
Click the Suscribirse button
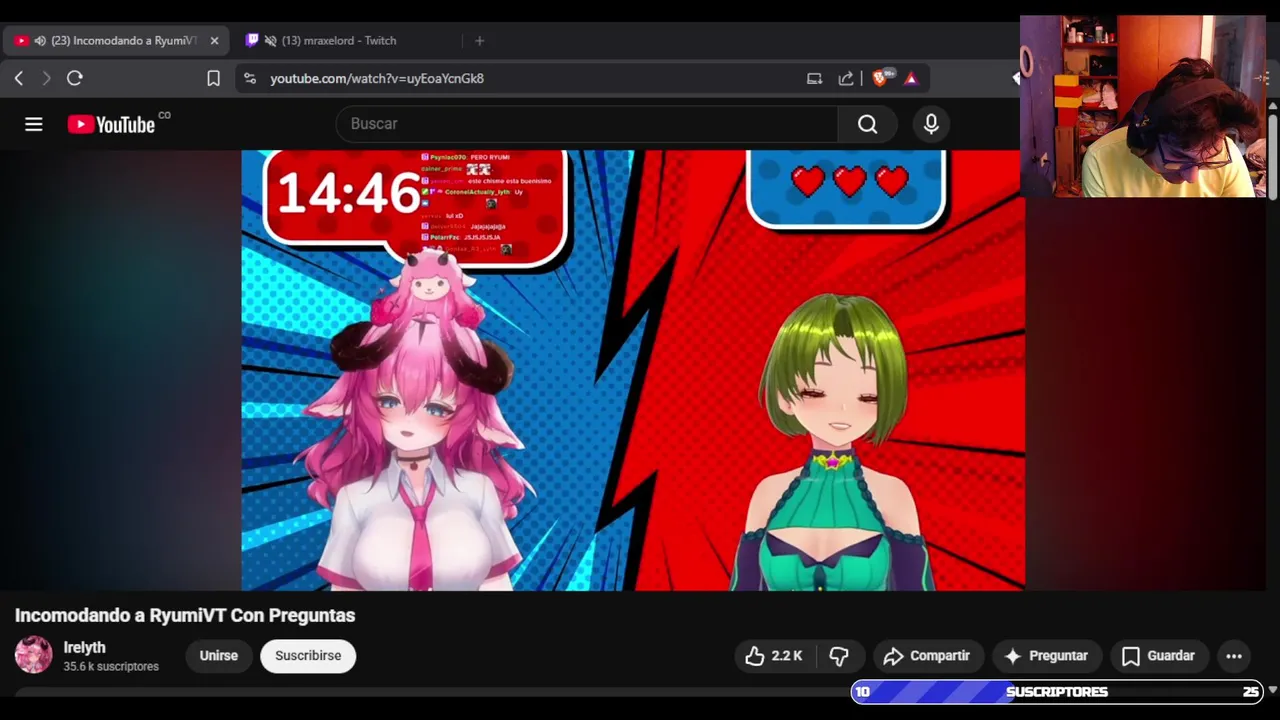(x=308, y=656)
